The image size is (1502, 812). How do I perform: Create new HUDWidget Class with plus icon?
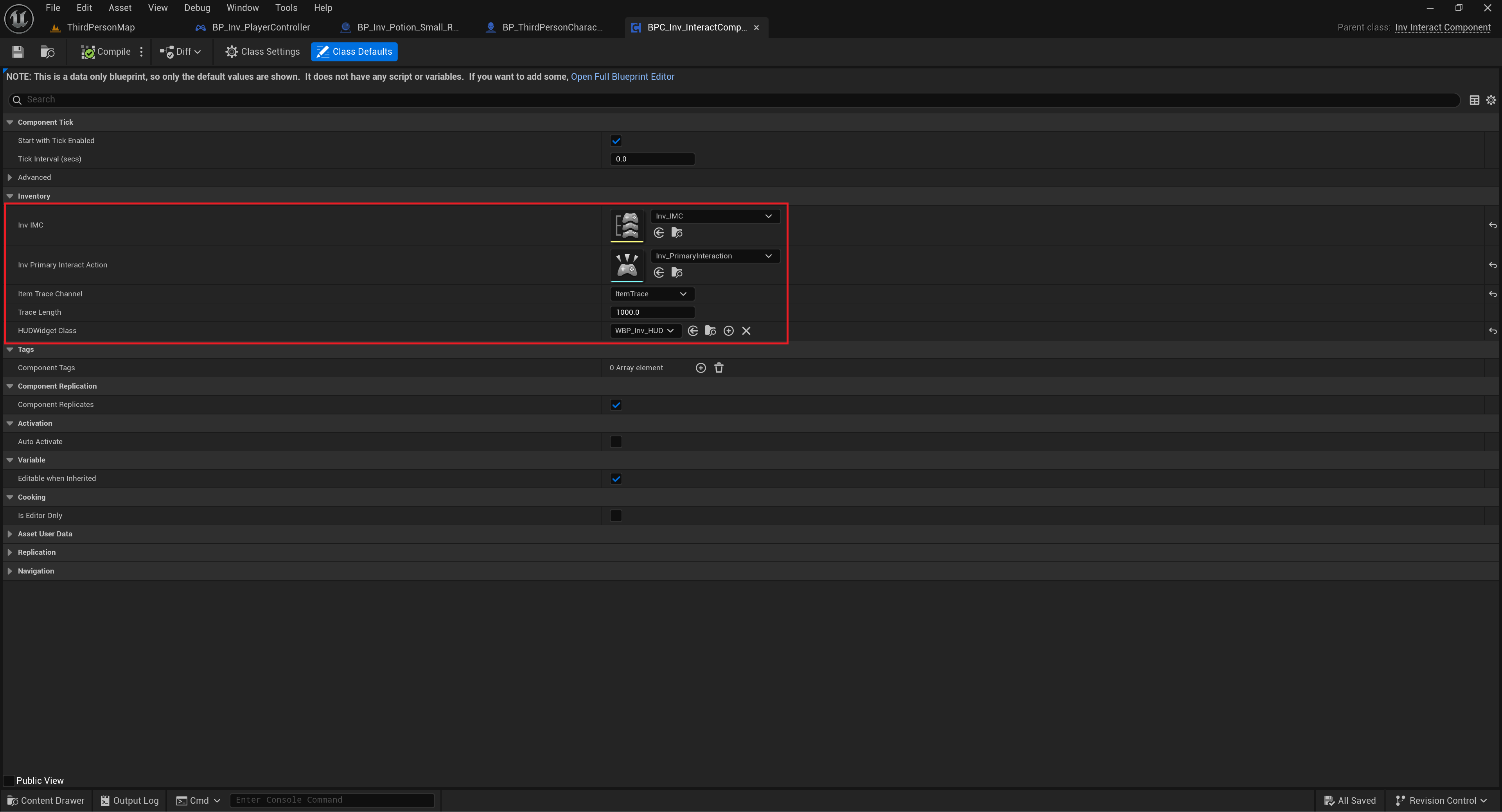pos(728,330)
